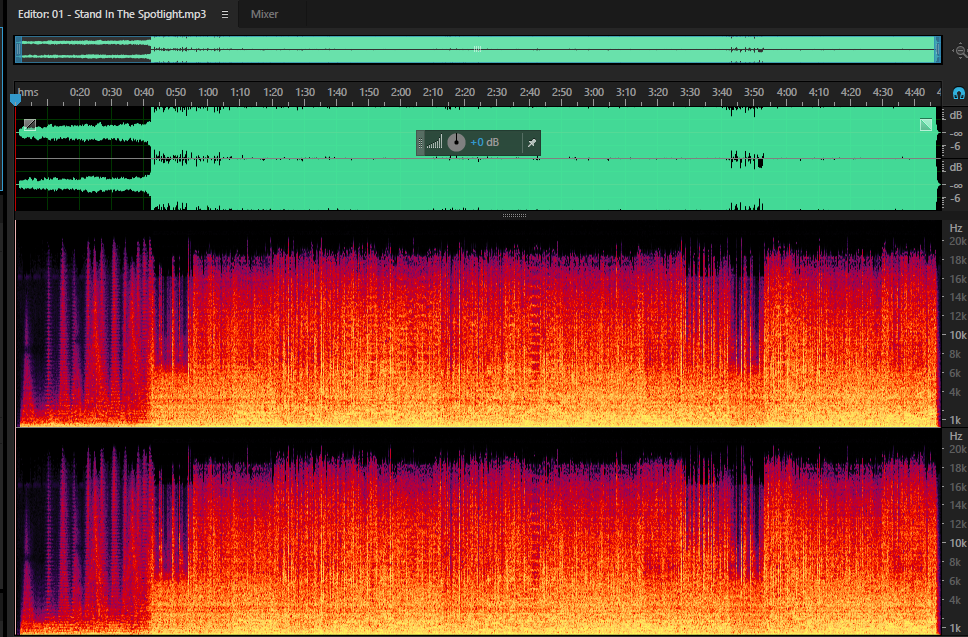
Task: Click the 1:00 mark on the ruler
Action: (x=208, y=92)
